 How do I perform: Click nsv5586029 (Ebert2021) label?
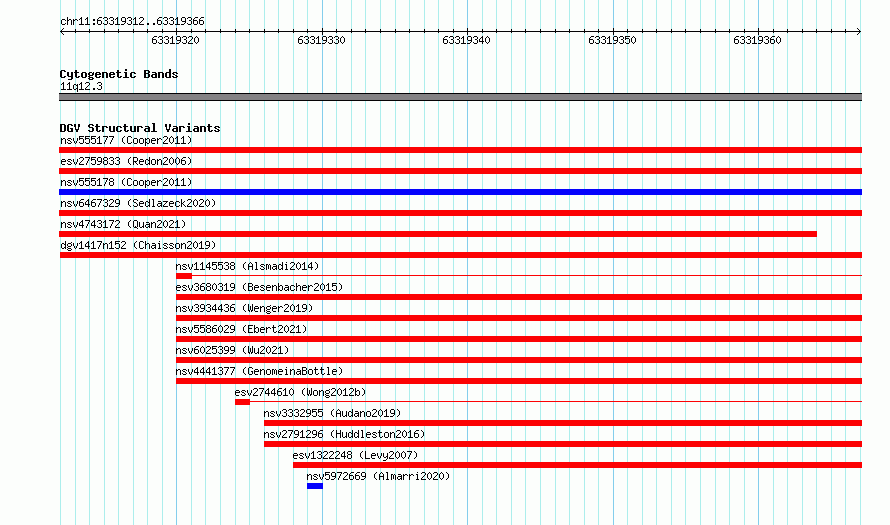point(241,329)
